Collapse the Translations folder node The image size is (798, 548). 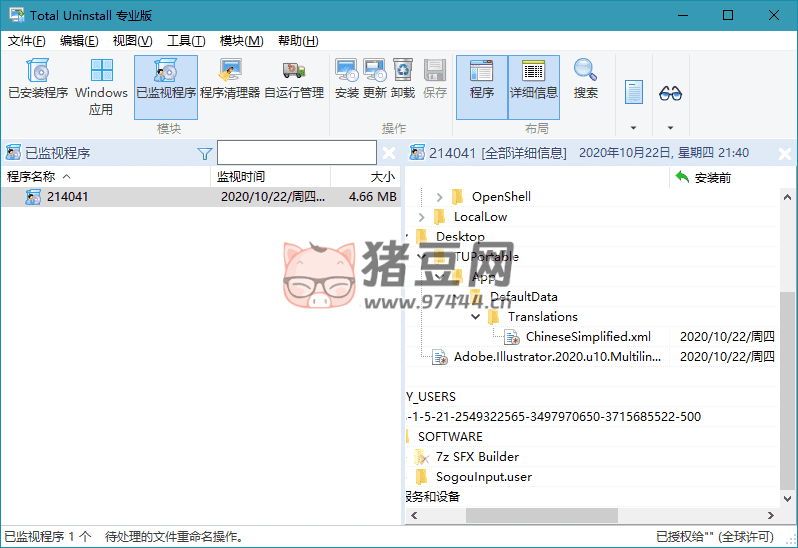tap(475, 317)
